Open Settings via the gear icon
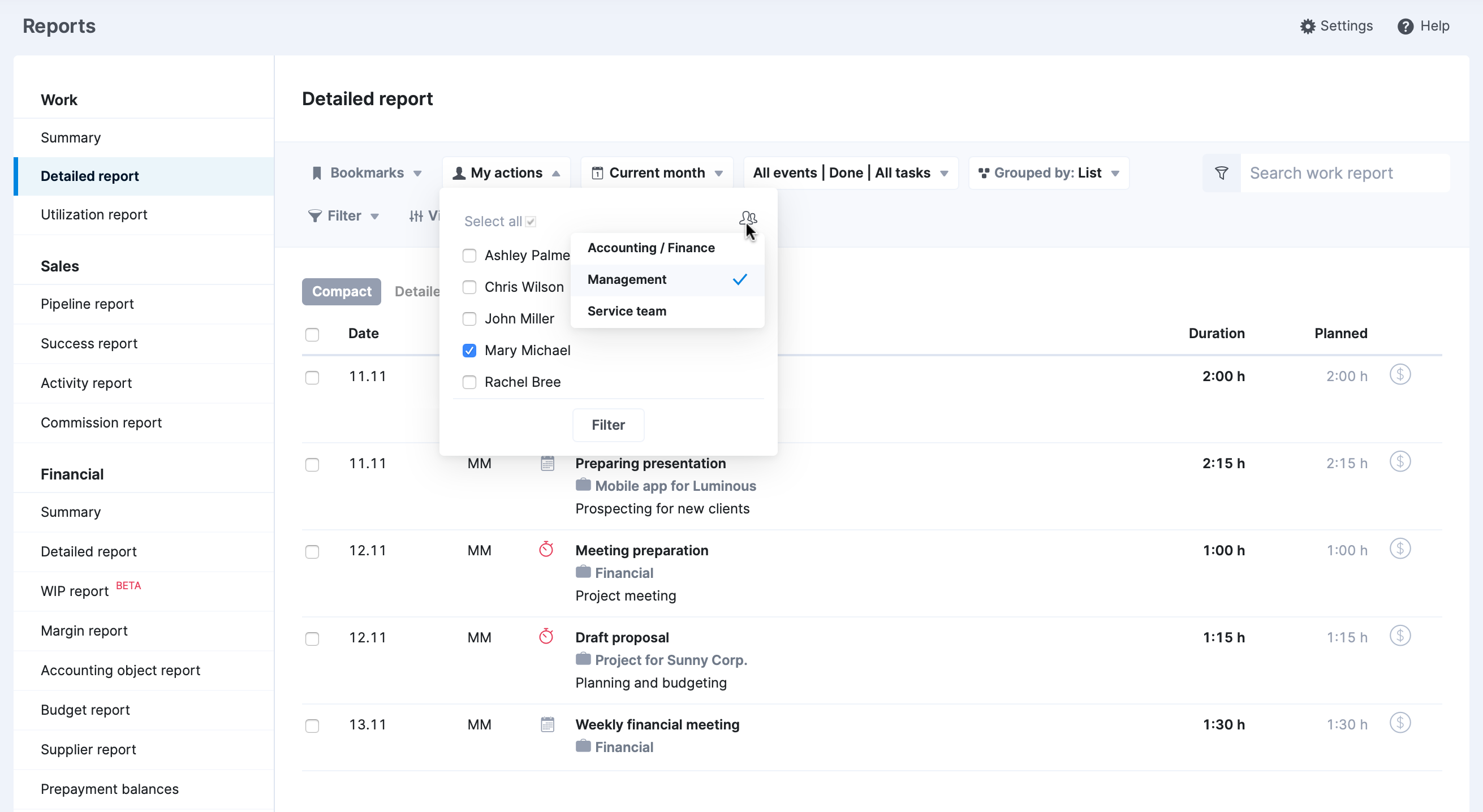Image resolution: width=1483 pixels, height=812 pixels. [x=1308, y=27]
